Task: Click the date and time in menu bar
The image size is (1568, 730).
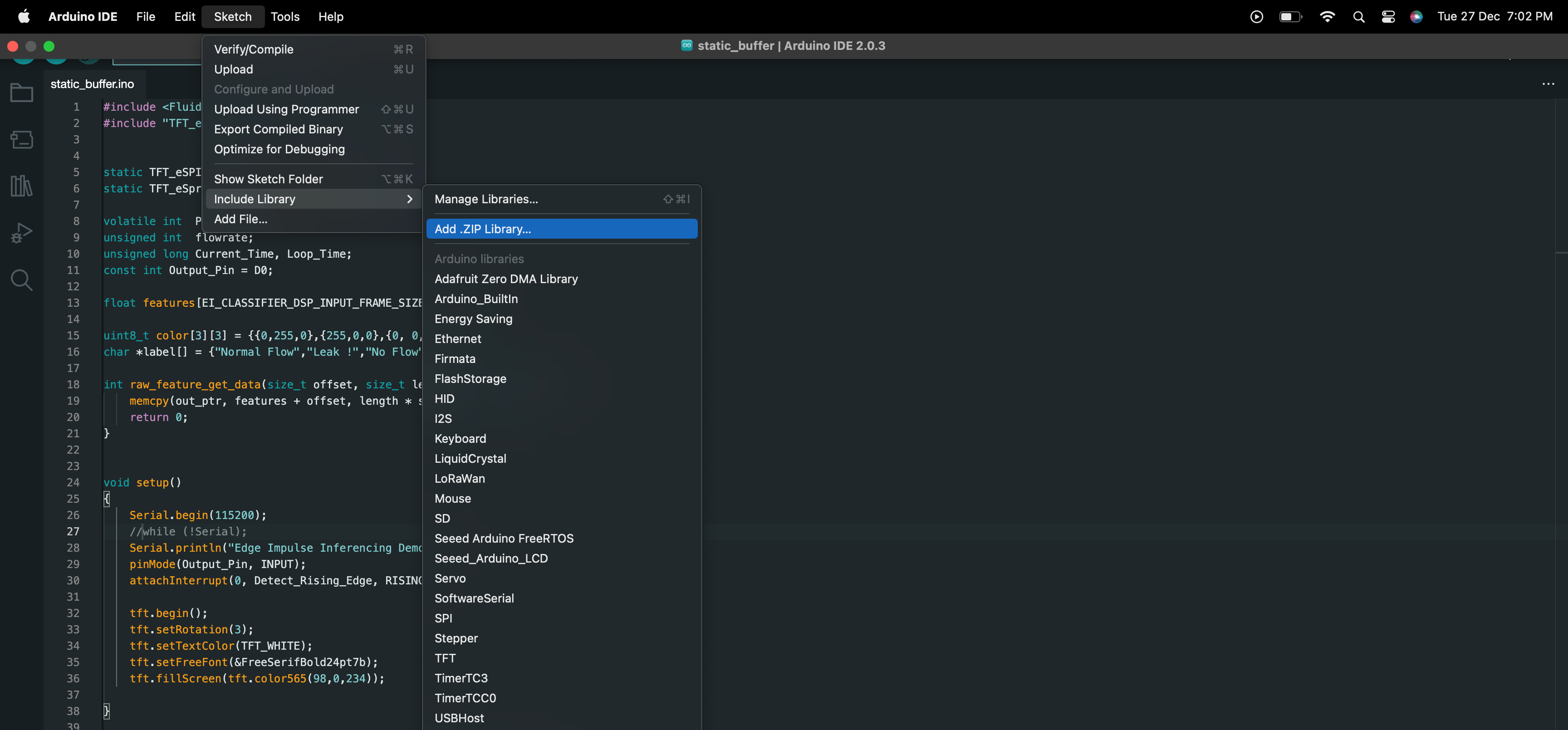Action: click(1494, 16)
